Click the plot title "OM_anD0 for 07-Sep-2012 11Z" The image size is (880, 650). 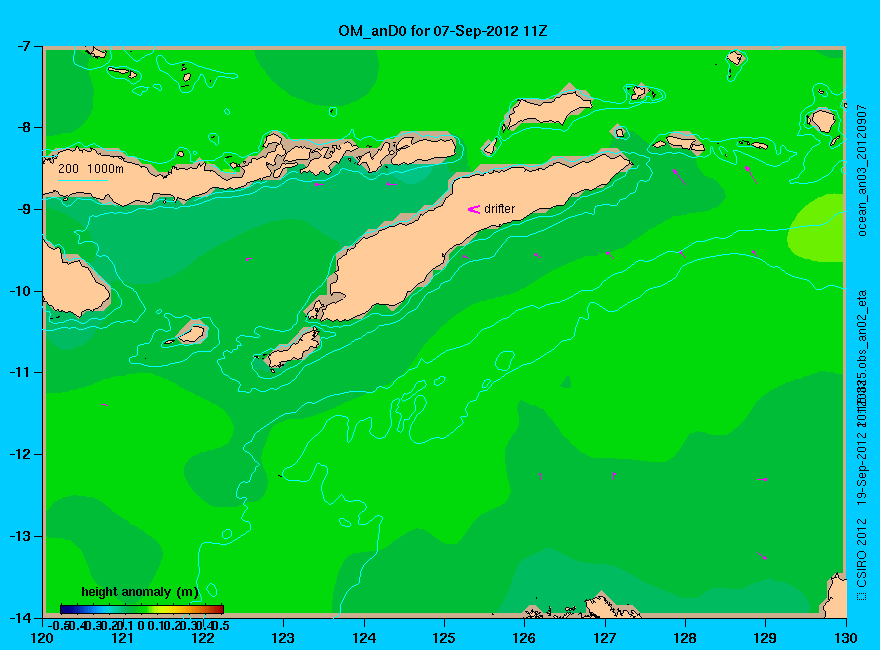click(x=443, y=31)
